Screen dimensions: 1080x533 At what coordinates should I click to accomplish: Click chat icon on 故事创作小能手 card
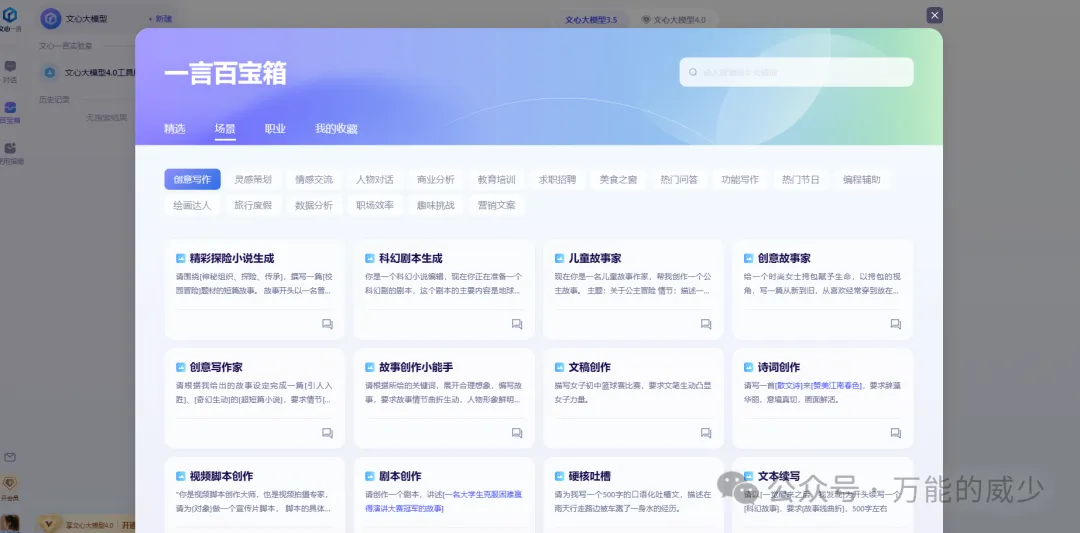click(517, 432)
